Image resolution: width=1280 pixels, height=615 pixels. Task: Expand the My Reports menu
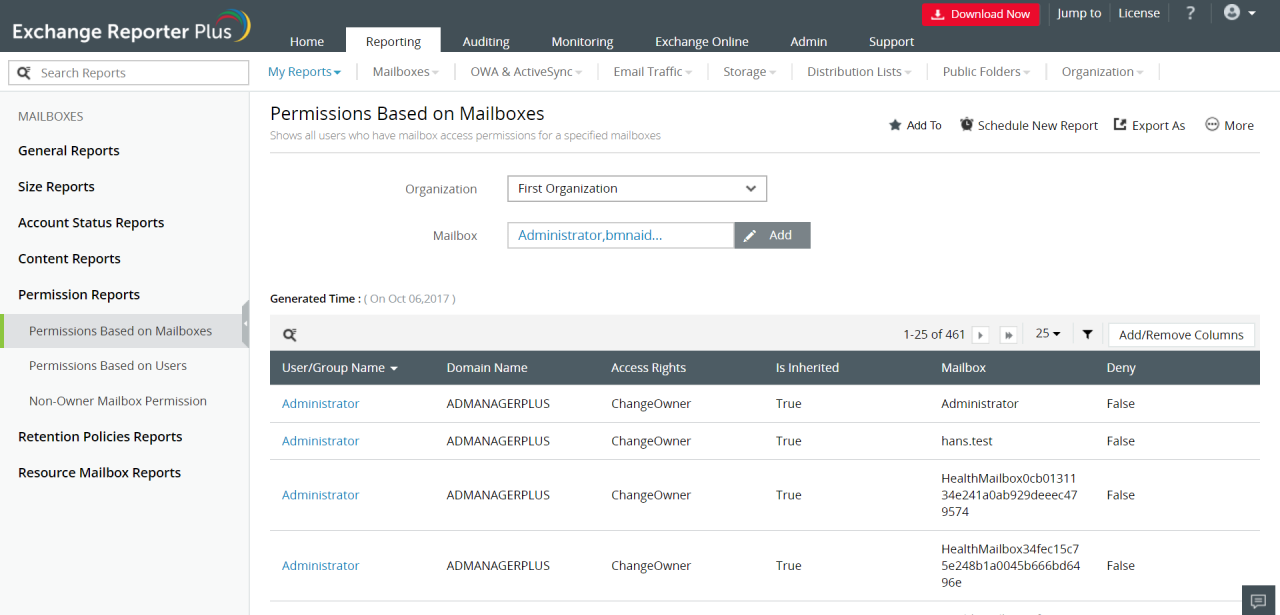[x=304, y=72]
